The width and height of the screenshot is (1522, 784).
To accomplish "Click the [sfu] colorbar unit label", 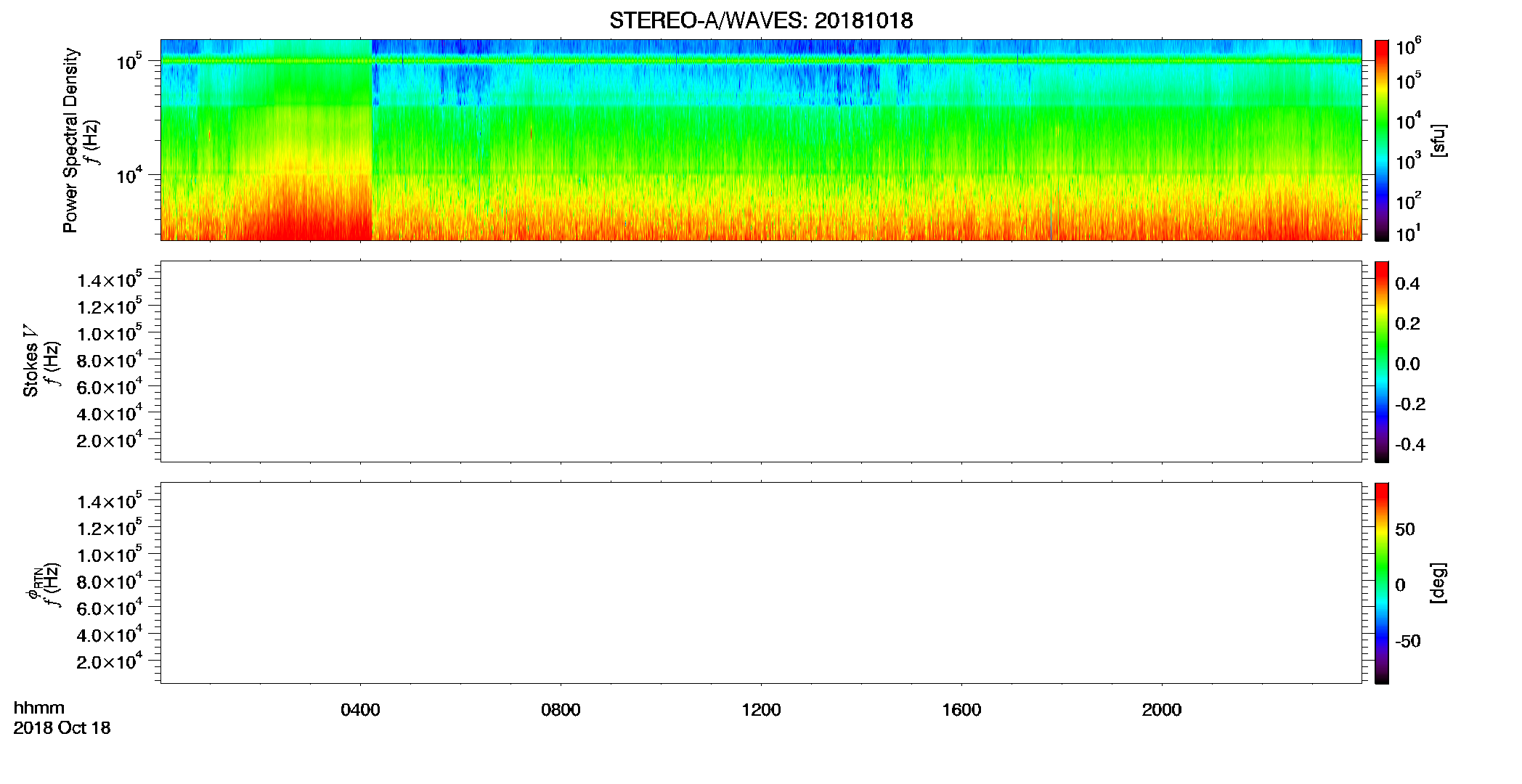I will coord(1438,140).
